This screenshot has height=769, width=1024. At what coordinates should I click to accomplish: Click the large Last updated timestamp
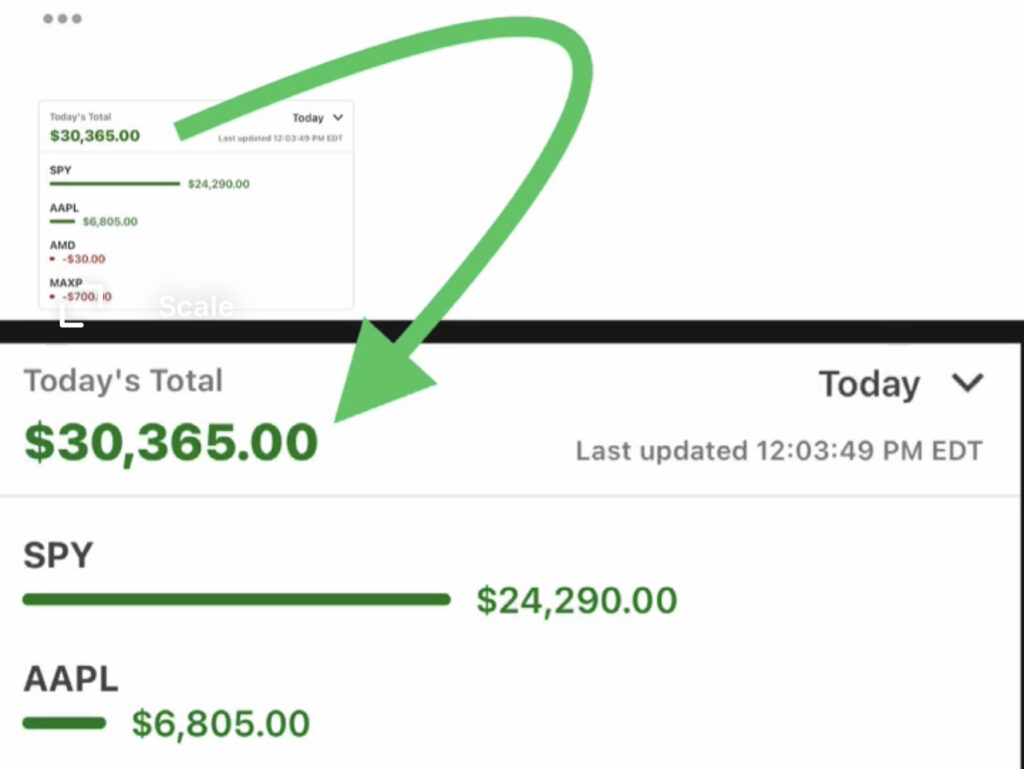779,451
